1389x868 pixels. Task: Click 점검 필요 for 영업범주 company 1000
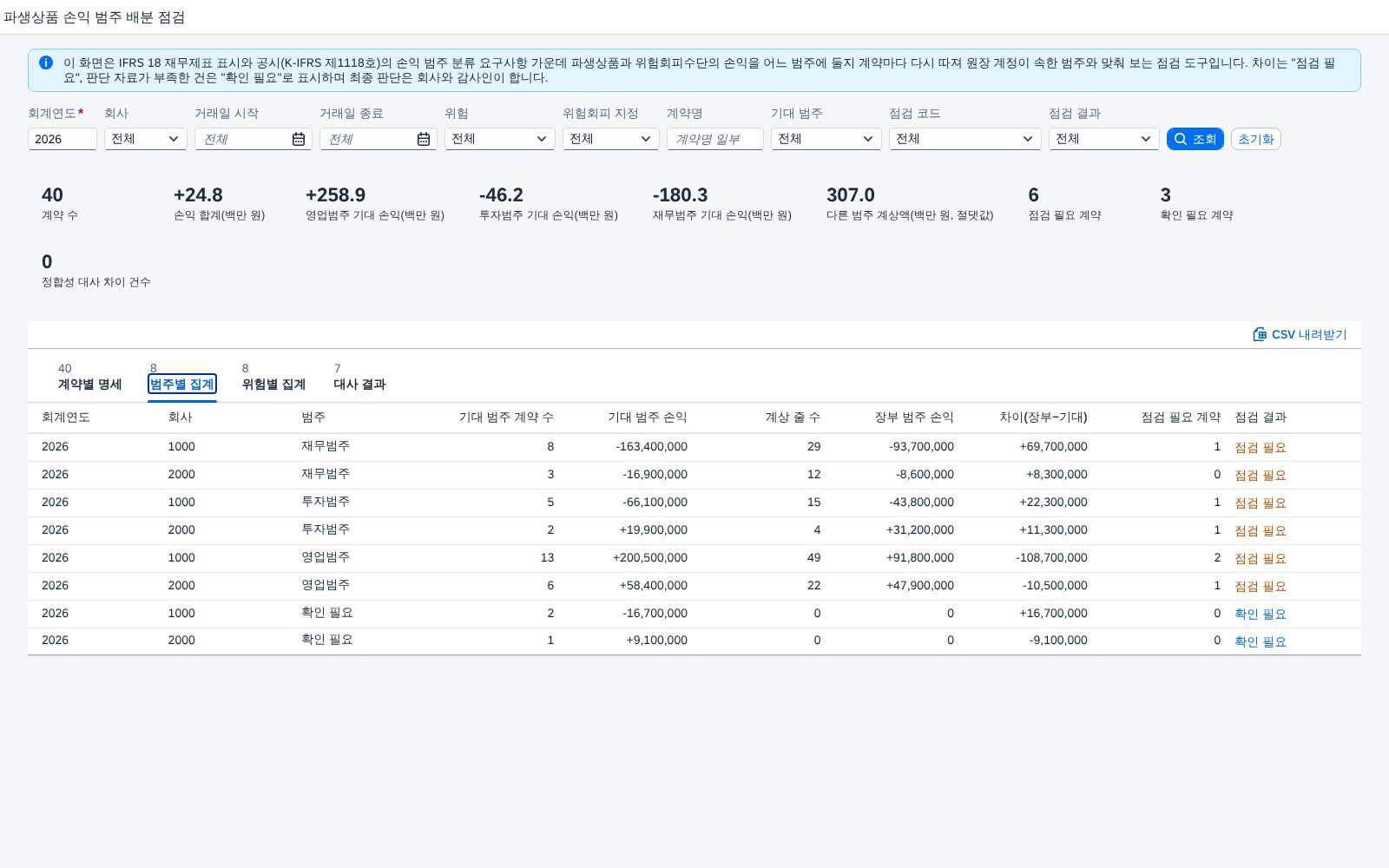point(1261,558)
